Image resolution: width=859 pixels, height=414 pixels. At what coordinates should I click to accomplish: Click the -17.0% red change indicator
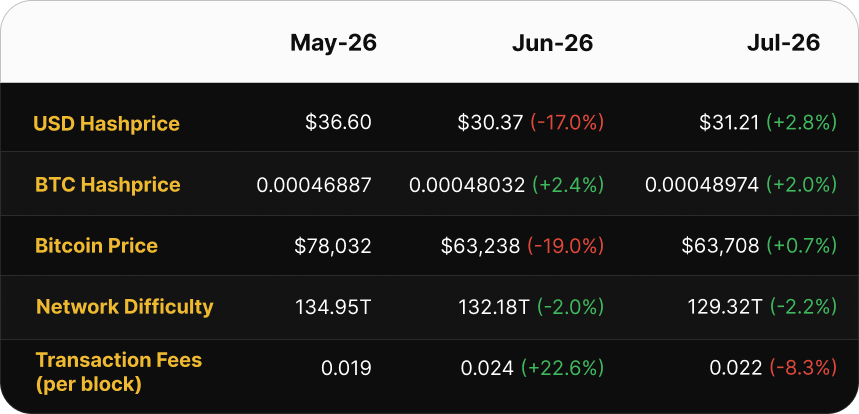(566, 122)
